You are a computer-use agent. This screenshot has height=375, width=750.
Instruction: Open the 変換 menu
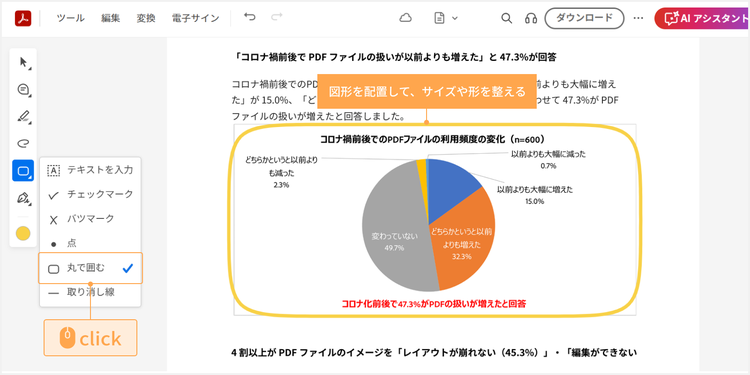click(145, 19)
